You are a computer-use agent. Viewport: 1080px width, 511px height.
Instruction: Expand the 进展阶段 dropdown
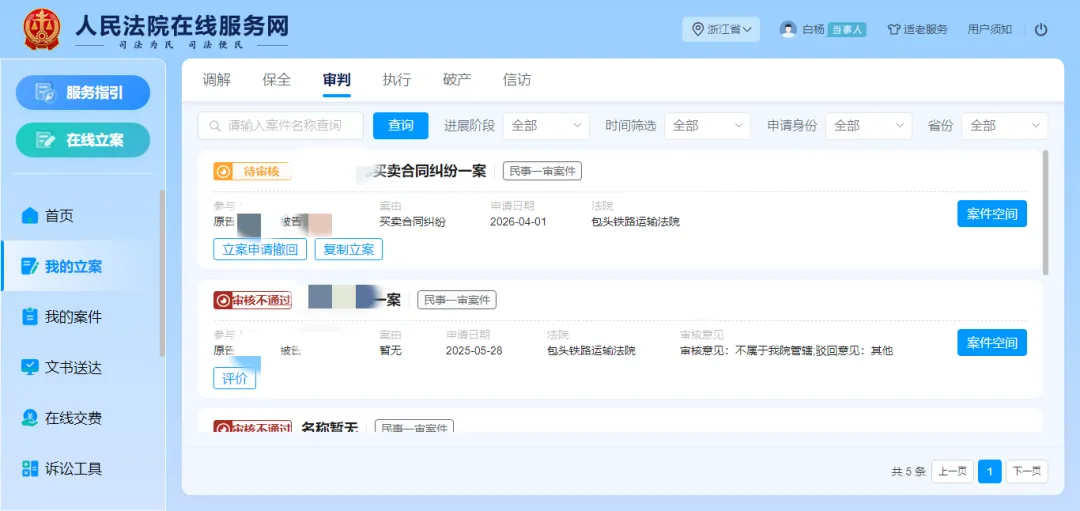point(546,126)
